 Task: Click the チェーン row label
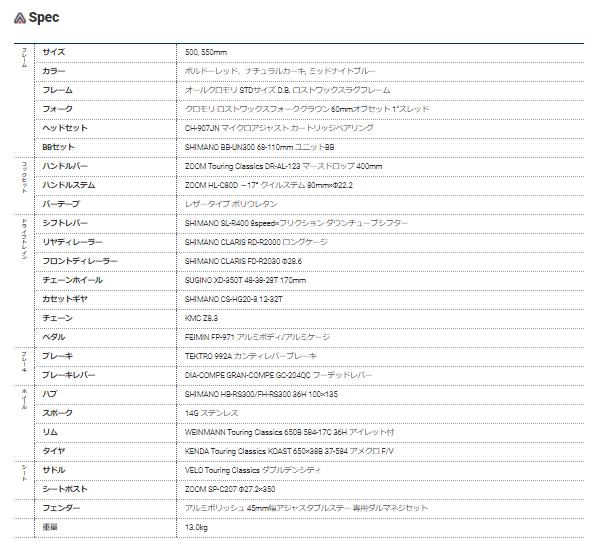tap(58, 318)
